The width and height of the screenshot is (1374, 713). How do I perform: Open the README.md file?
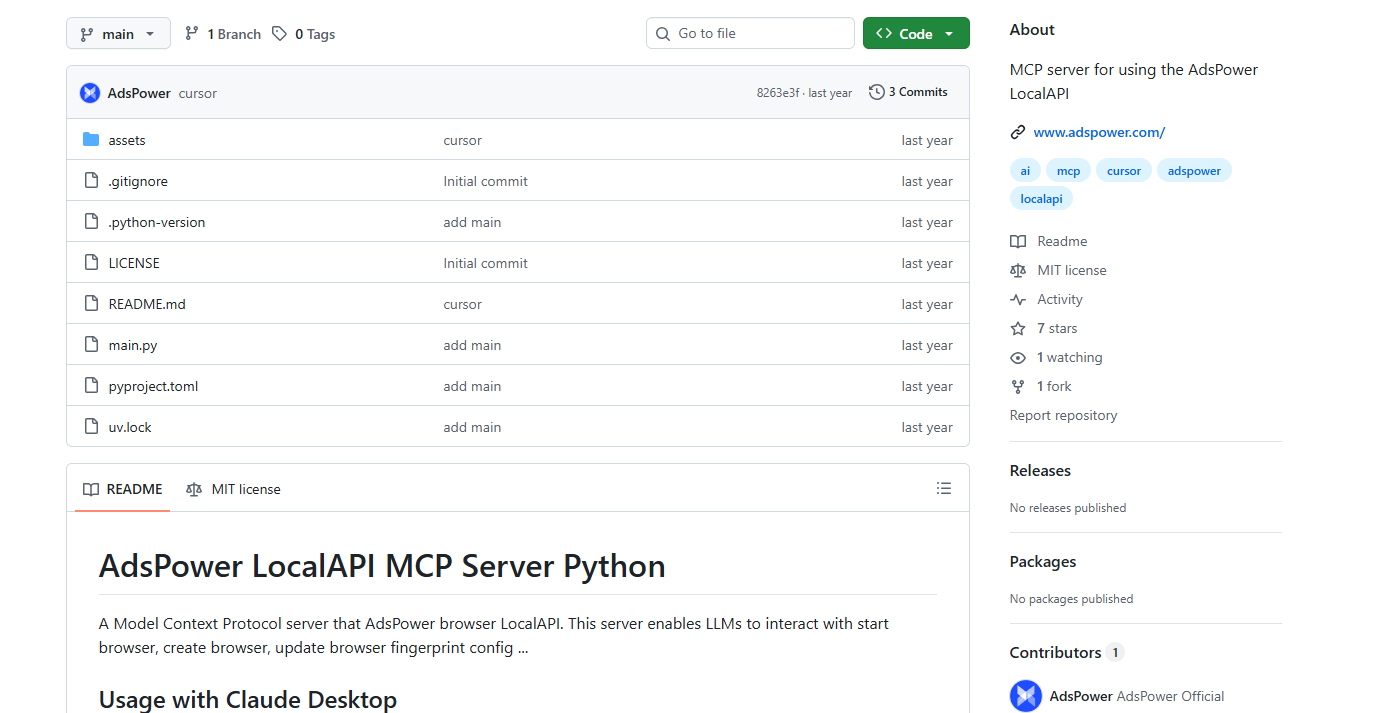pos(147,304)
